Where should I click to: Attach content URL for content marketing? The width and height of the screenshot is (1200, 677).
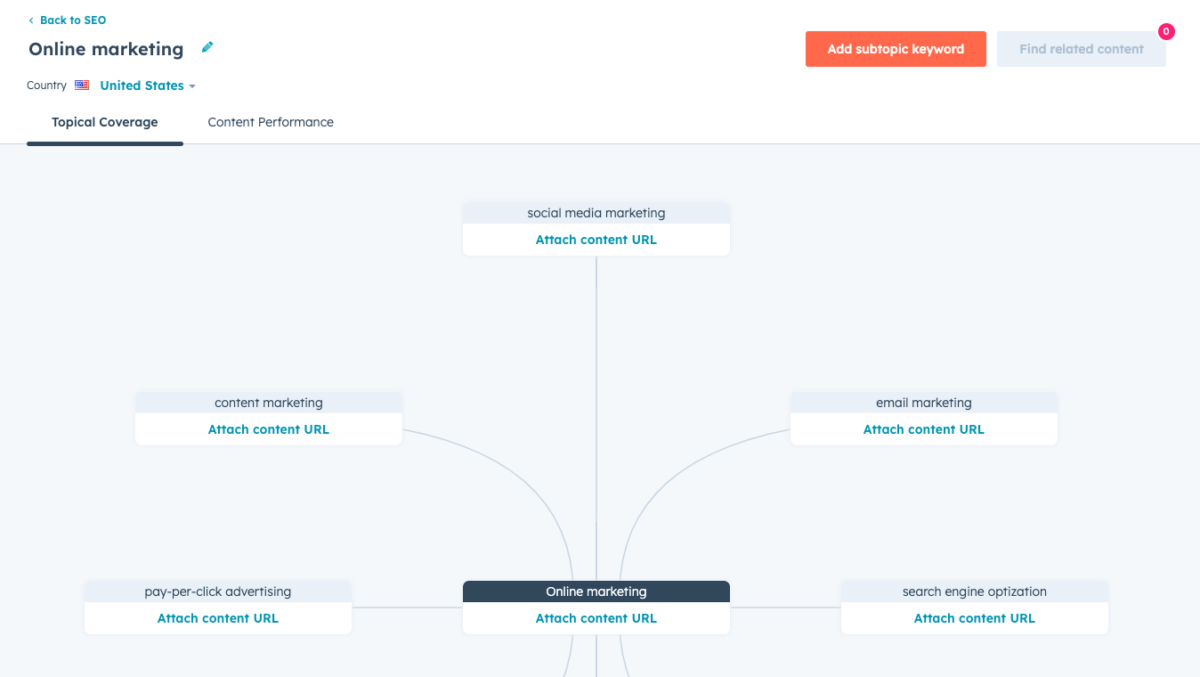(268, 428)
